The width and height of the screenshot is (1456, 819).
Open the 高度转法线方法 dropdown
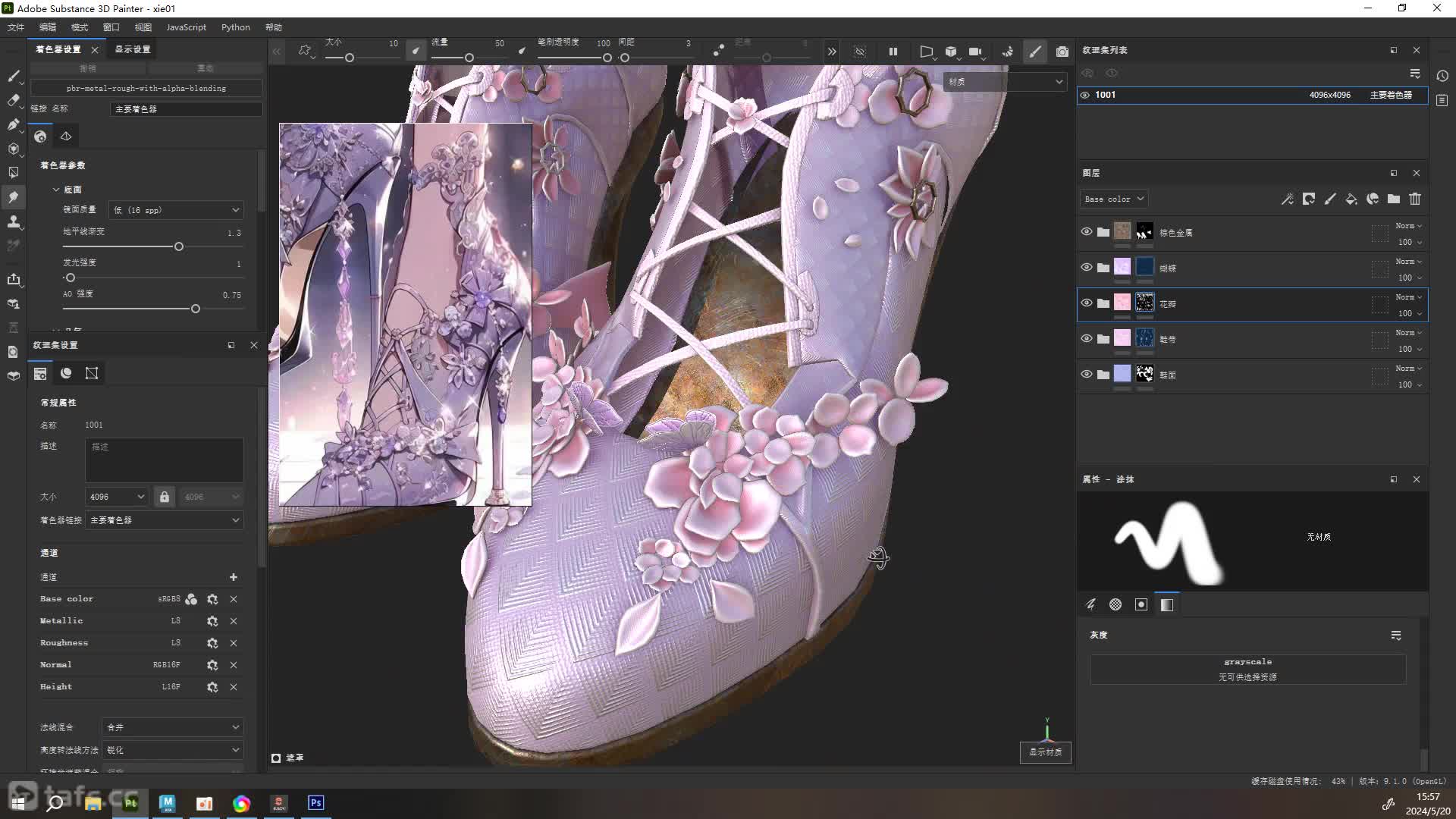[x=173, y=750]
